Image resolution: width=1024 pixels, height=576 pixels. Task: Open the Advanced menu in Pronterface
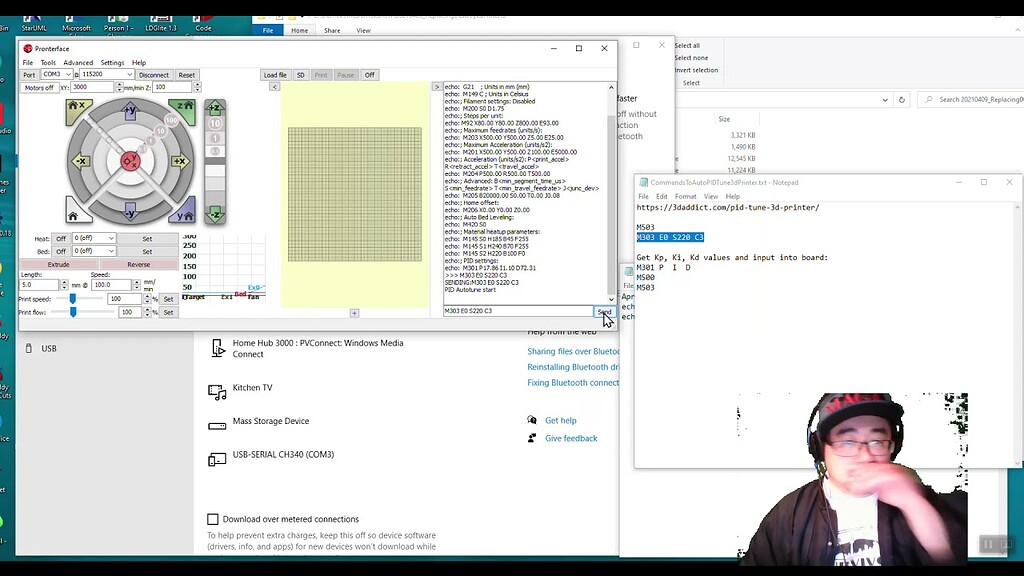click(x=78, y=63)
